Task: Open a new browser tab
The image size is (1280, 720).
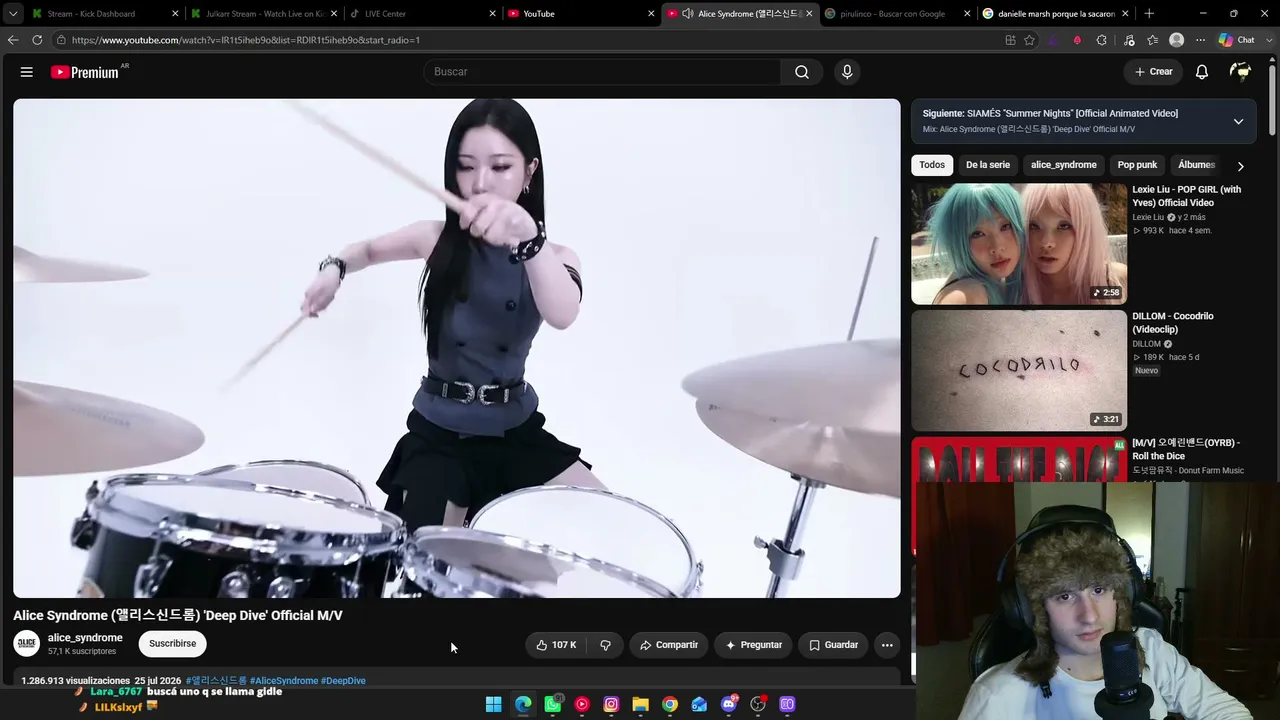Action: pyautogui.click(x=1149, y=14)
